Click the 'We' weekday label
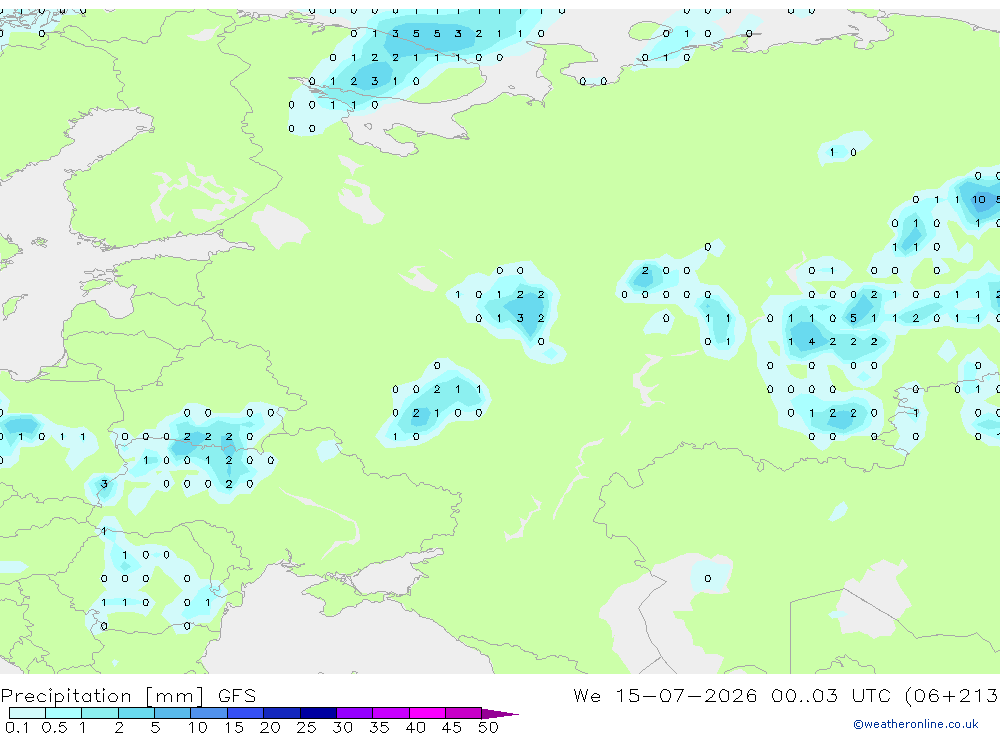 point(587,695)
